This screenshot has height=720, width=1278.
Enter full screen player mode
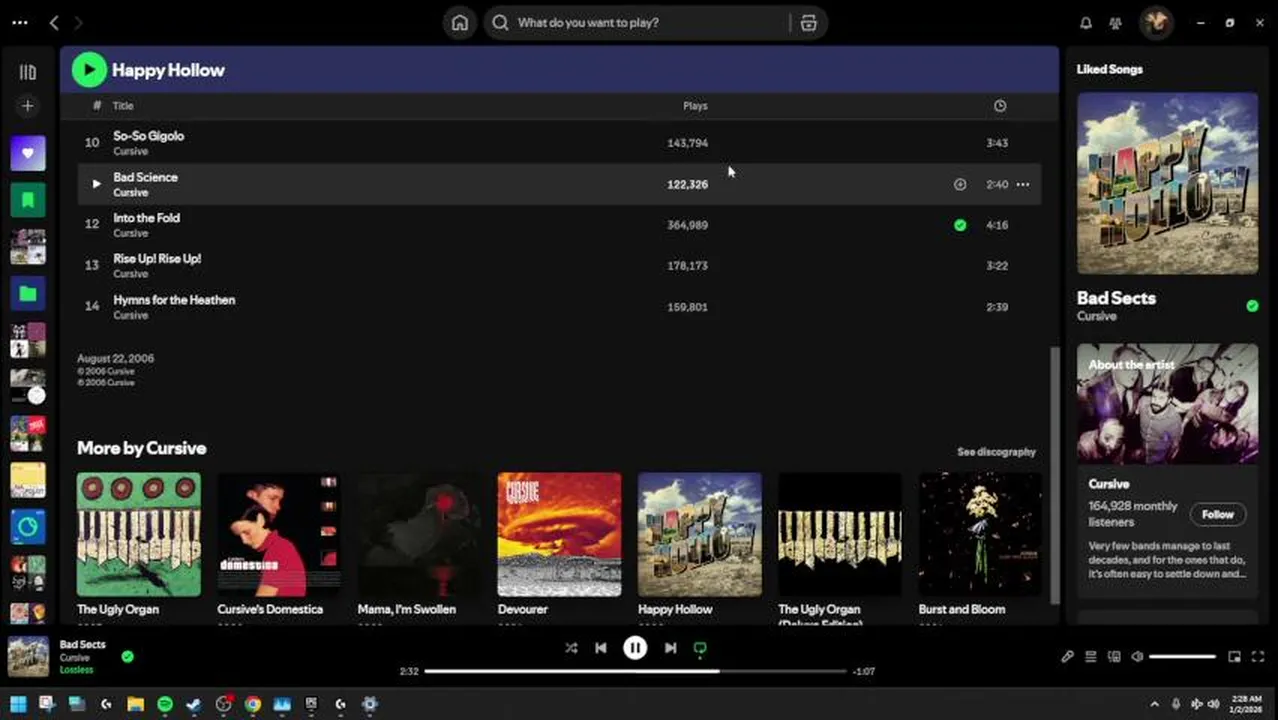tap(1258, 657)
